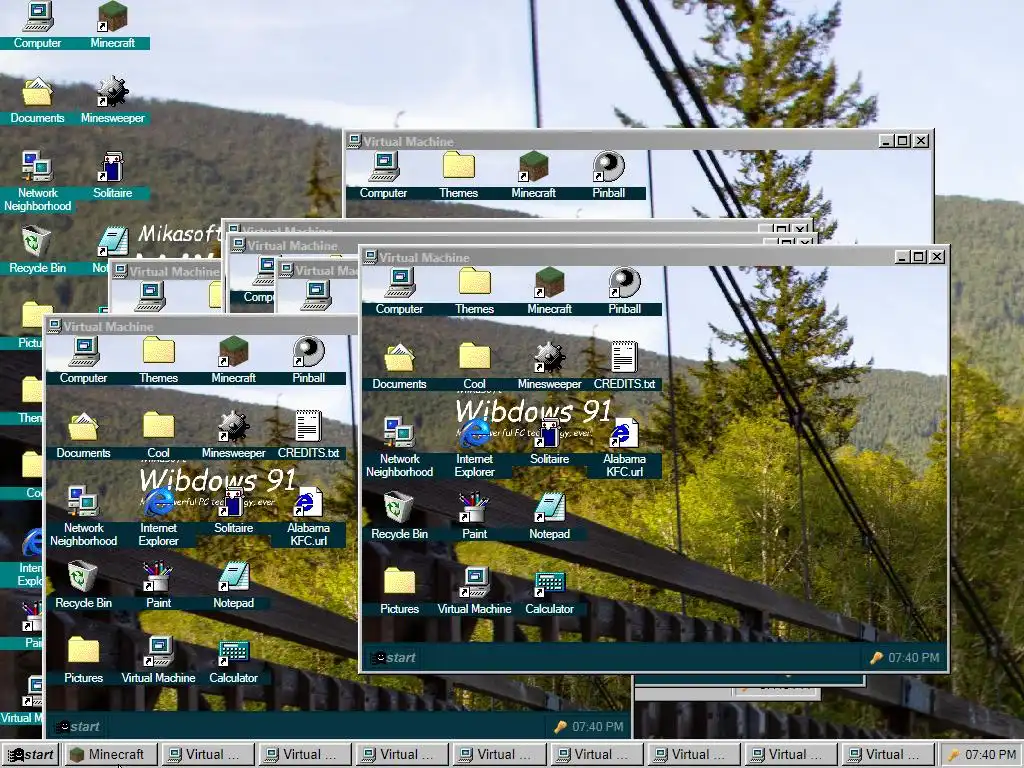Viewport: 1024px width, 768px height.
Task: Launch Internet Explorer in the frontmost Virtual Machine window
Action: coord(474,447)
